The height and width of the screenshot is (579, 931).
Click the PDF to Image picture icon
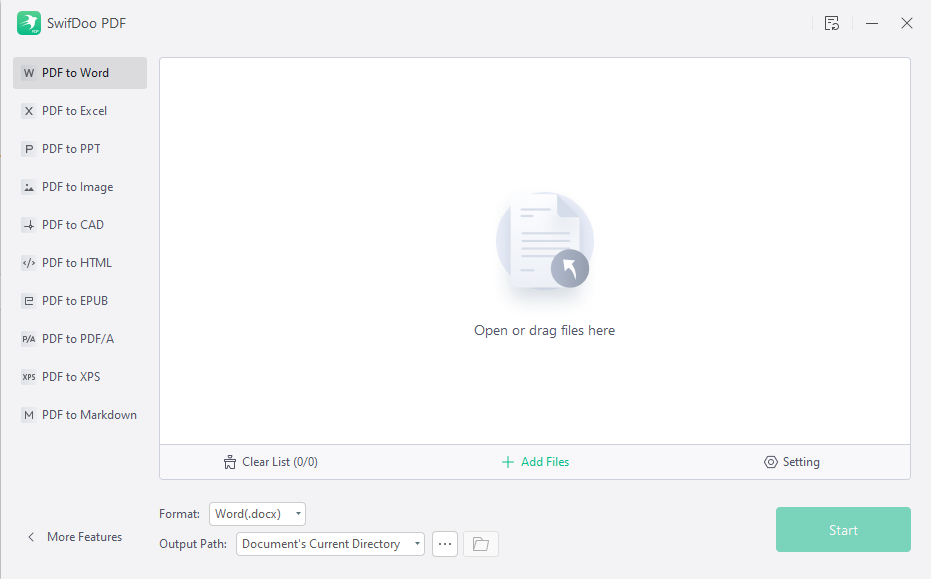(28, 187)
